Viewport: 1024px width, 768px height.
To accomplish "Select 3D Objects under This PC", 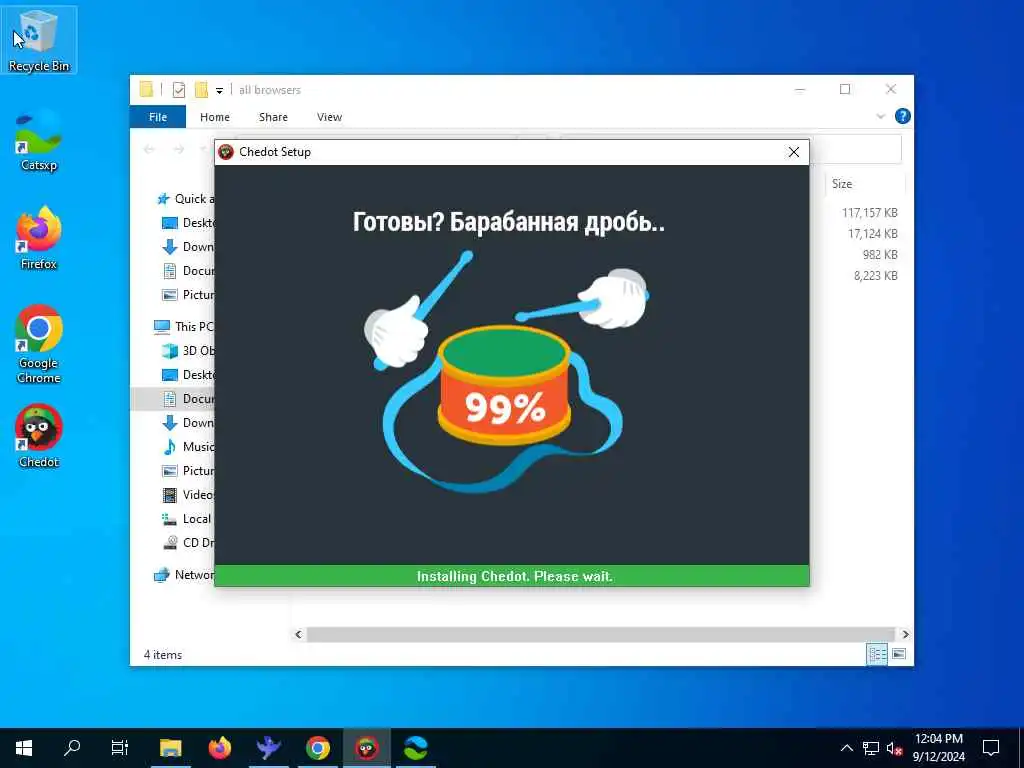I will click(x=188, y=351).
